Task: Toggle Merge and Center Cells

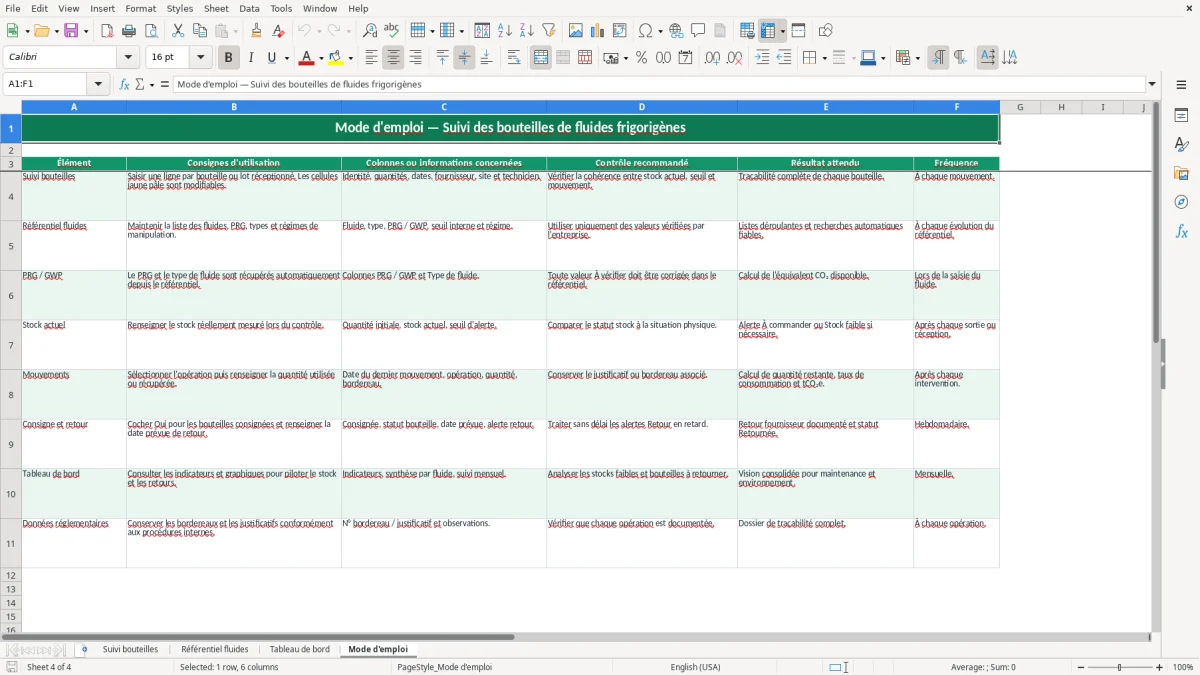Action: [541, 58]
